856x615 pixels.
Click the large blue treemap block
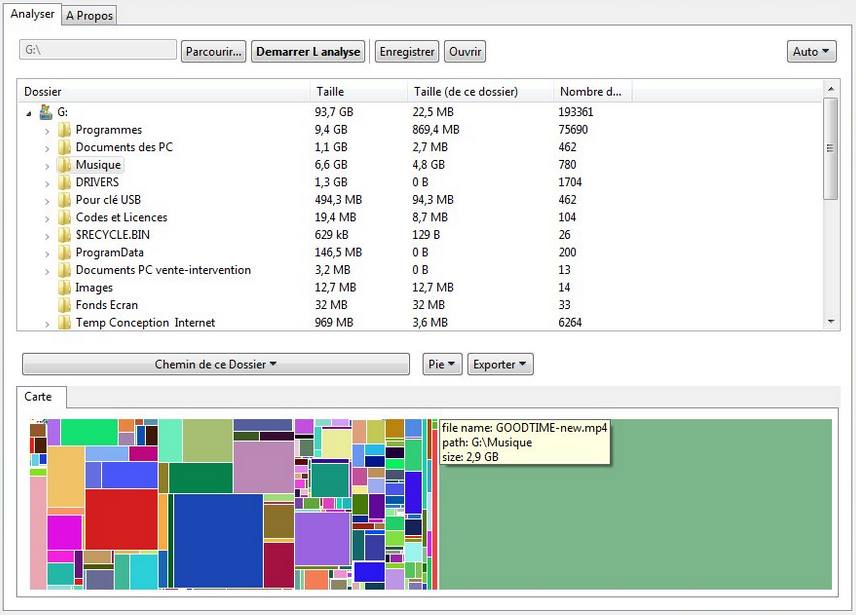click(218, 541)
